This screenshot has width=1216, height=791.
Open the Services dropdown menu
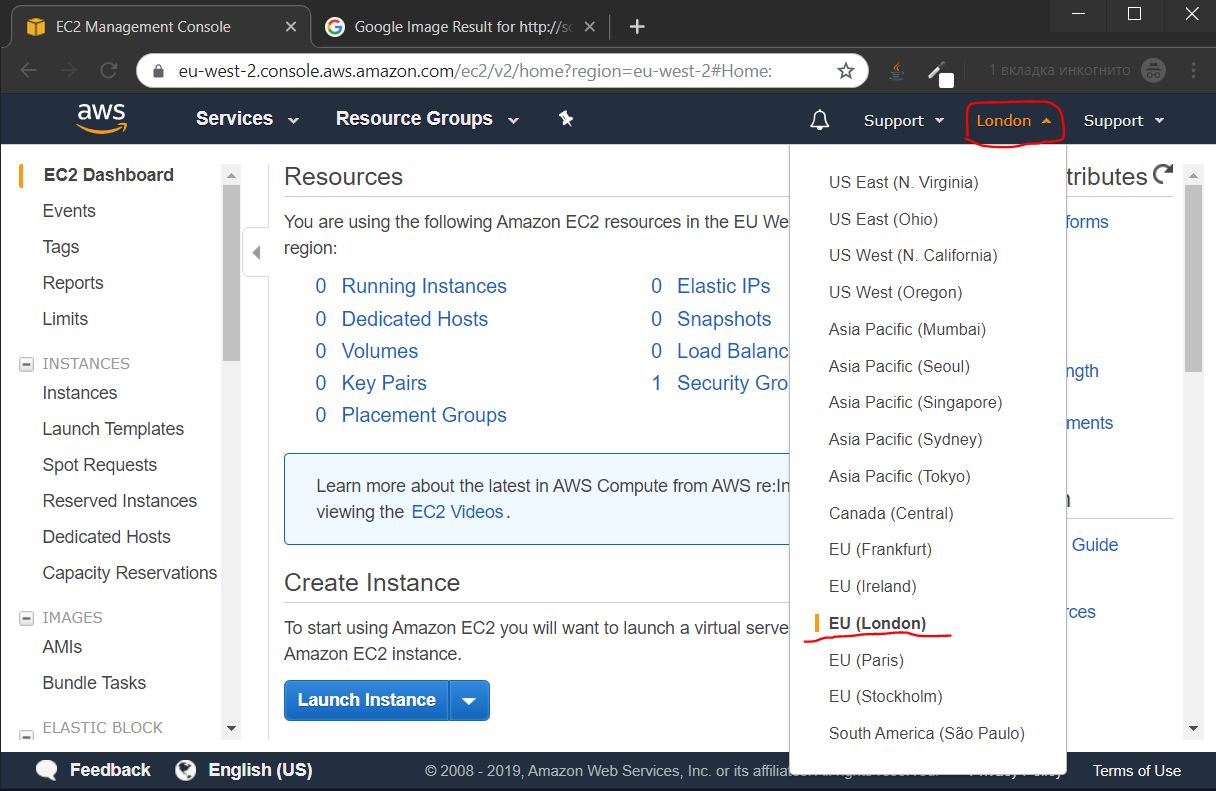pos(246,118)
